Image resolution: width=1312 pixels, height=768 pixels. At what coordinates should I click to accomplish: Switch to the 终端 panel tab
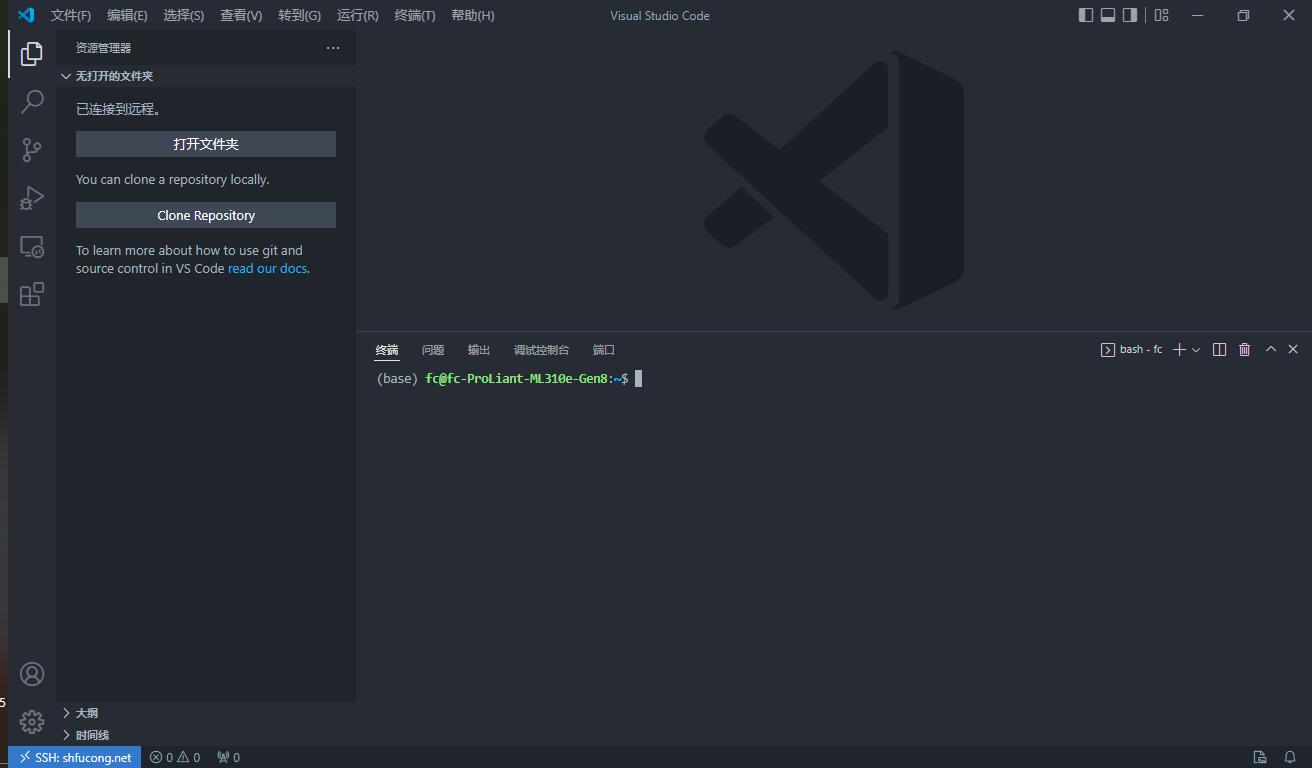click(387, 350)
